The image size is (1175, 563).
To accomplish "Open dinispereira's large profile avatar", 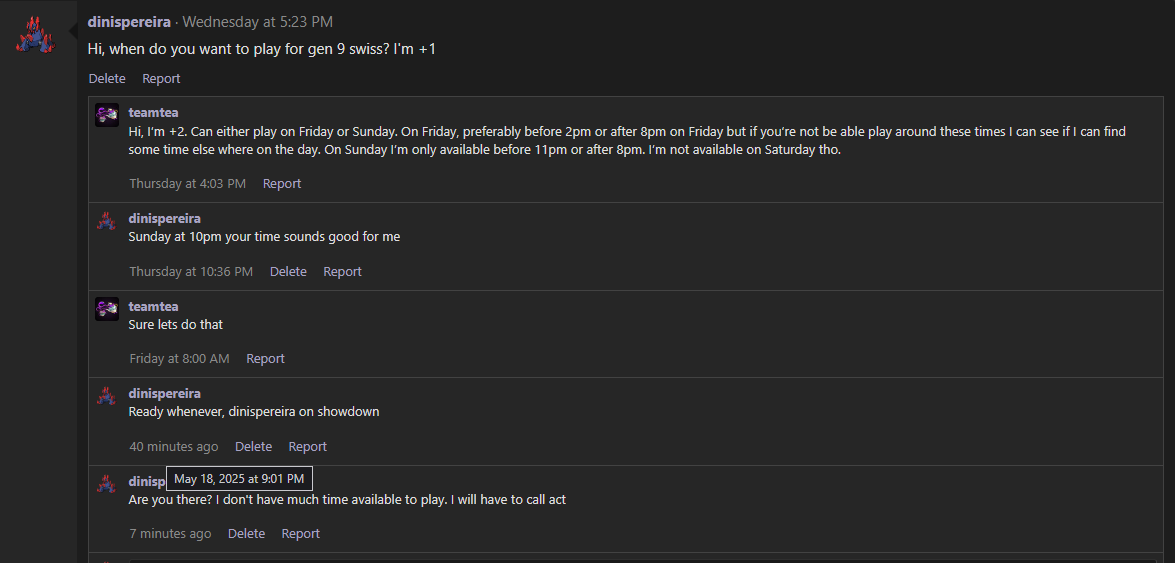I will [36, 36].
